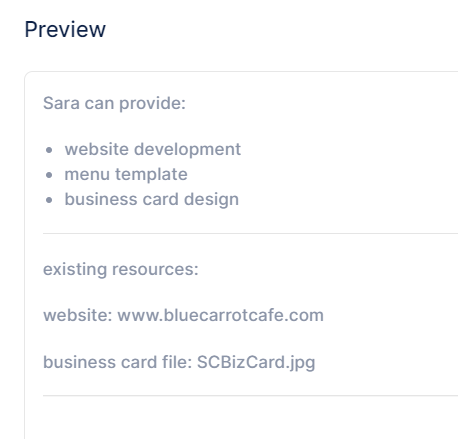Click the 'website:' label
This screenshot has width=458, height=439.
click(78, 315)
